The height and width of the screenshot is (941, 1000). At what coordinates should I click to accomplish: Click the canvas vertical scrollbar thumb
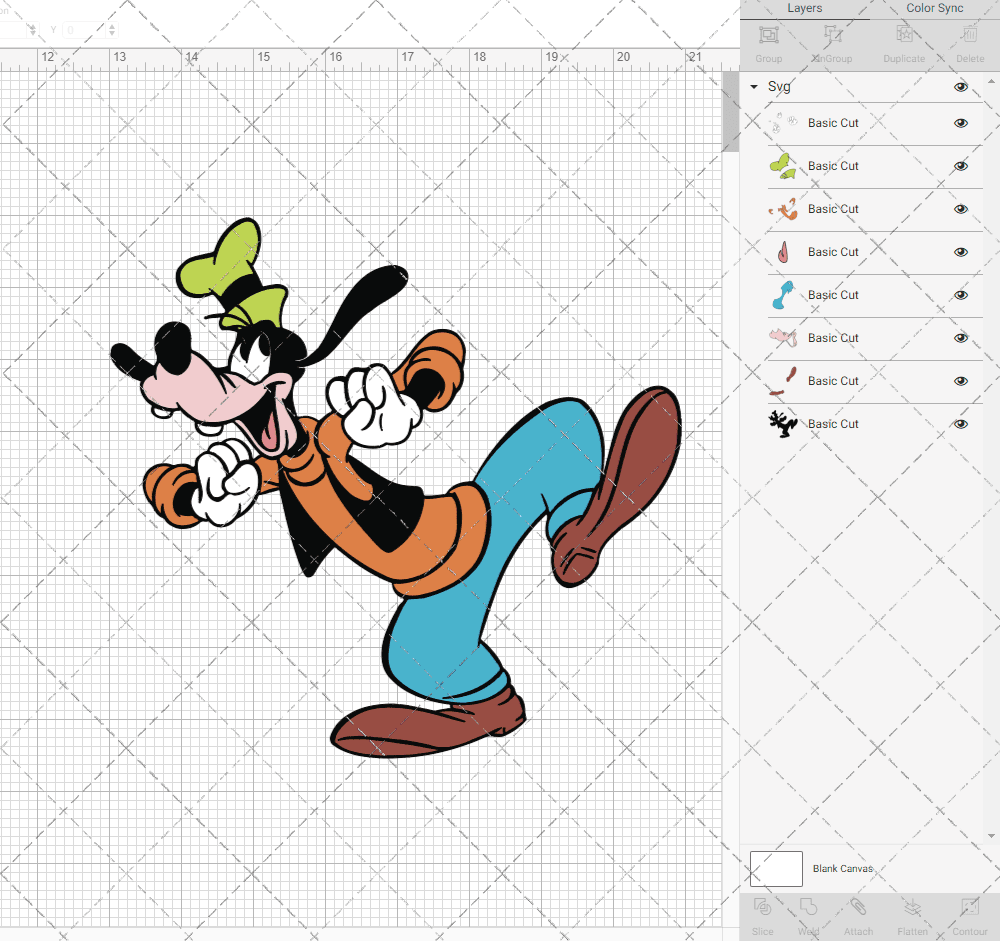coord(730,112)
